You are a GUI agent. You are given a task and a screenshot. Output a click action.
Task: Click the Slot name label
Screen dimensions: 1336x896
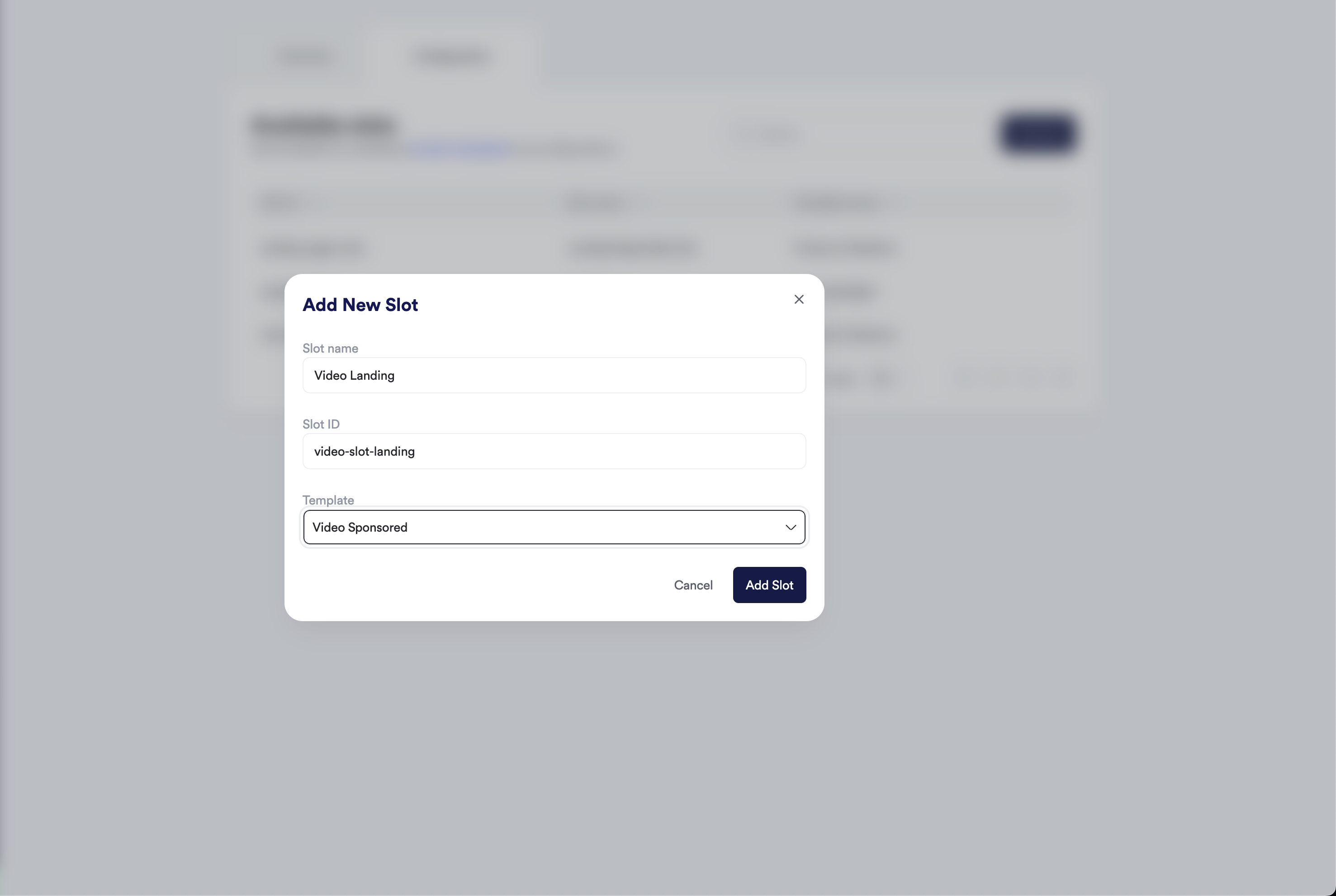pos(331,348)
